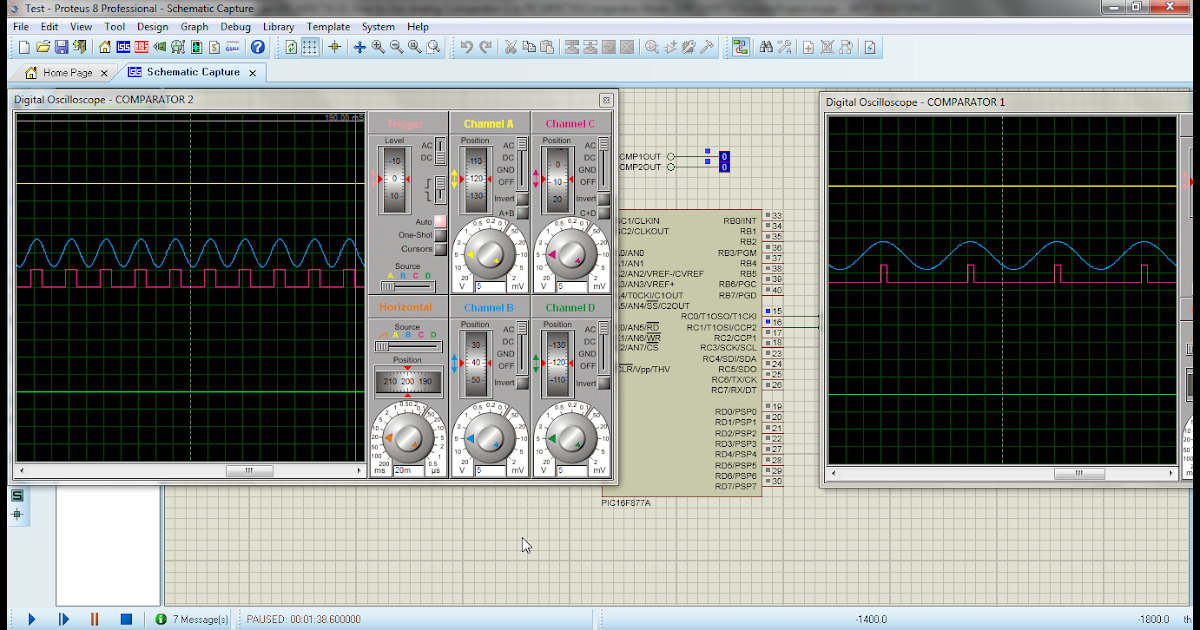Enable Auto trigger mode on the oscilloscope
This screenshot has height=630, width=1200.
(x=438, y=222)
